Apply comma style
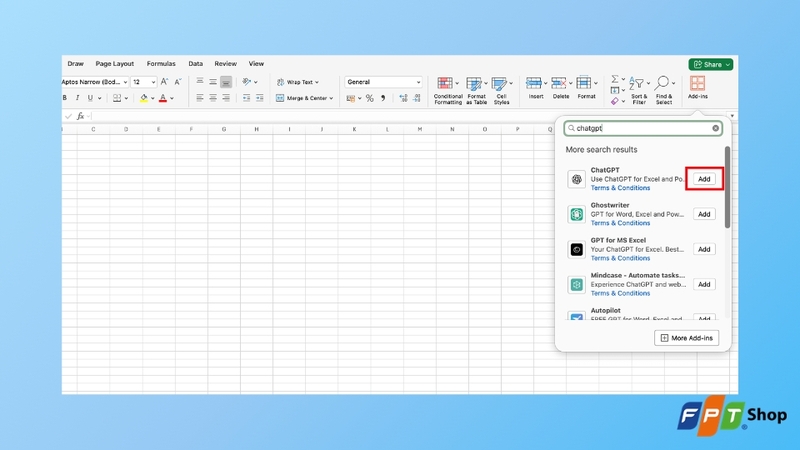Image resolution: width=800 pixels, height=450 pixels. pyautogui.click(x=383, y=98)
